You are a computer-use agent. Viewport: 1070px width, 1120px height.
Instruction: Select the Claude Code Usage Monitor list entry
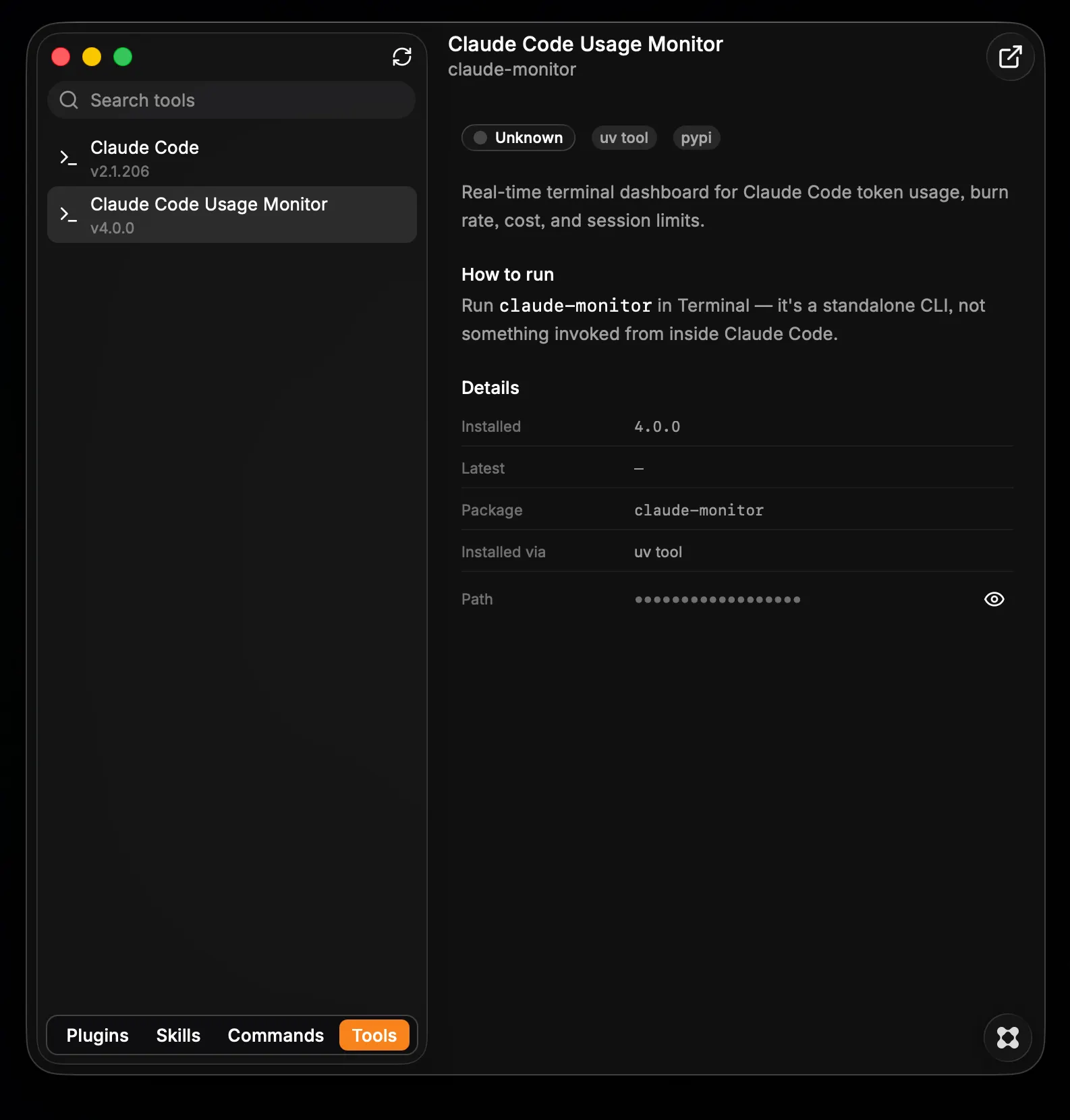coord(231,215)
